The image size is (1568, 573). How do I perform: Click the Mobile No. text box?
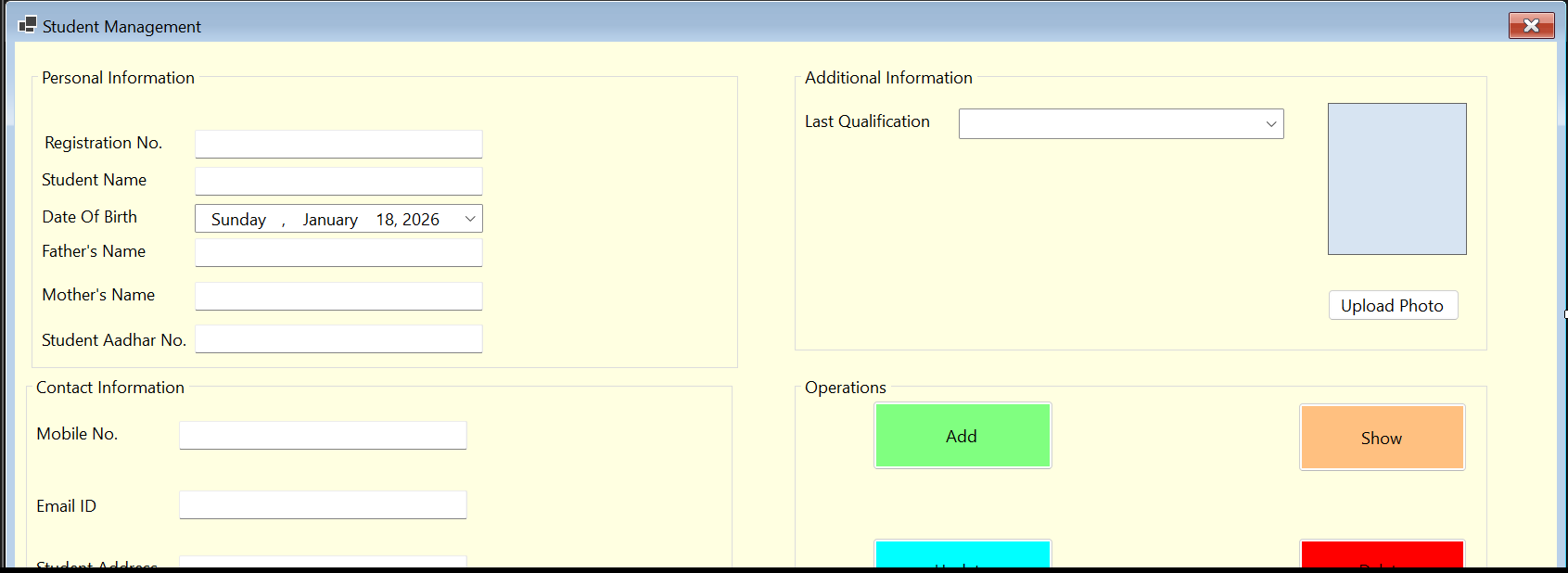323,435
